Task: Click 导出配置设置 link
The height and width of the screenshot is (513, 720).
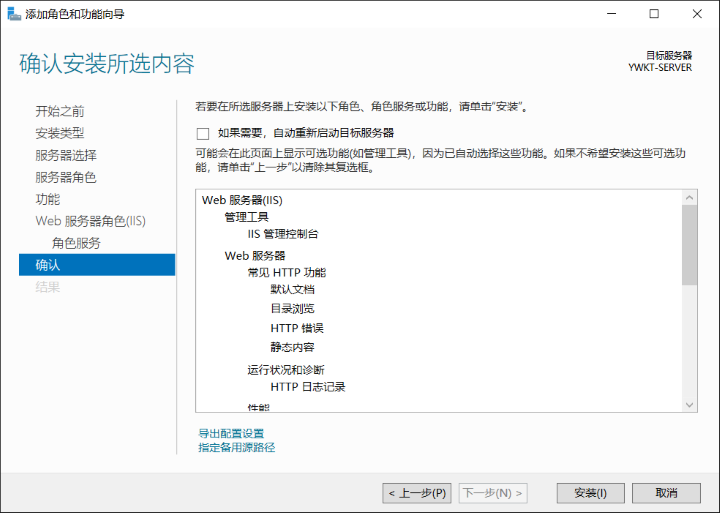Action: 231,433
